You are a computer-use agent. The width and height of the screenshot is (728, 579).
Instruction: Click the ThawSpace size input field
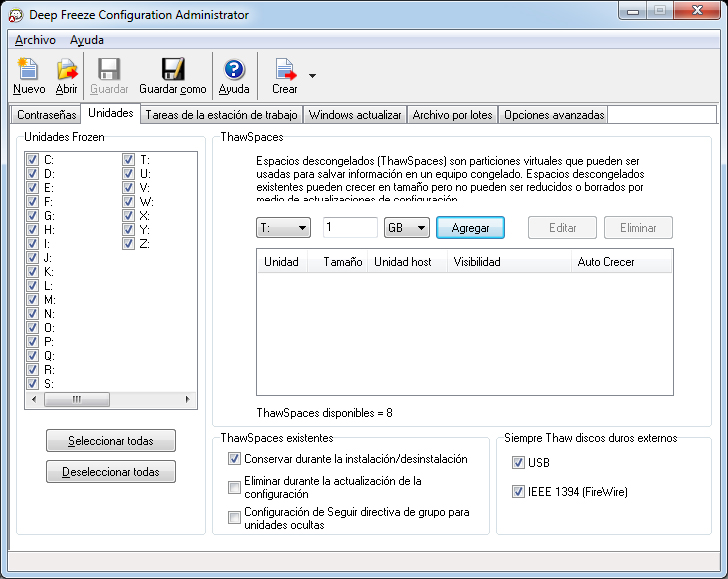point(350,228)
